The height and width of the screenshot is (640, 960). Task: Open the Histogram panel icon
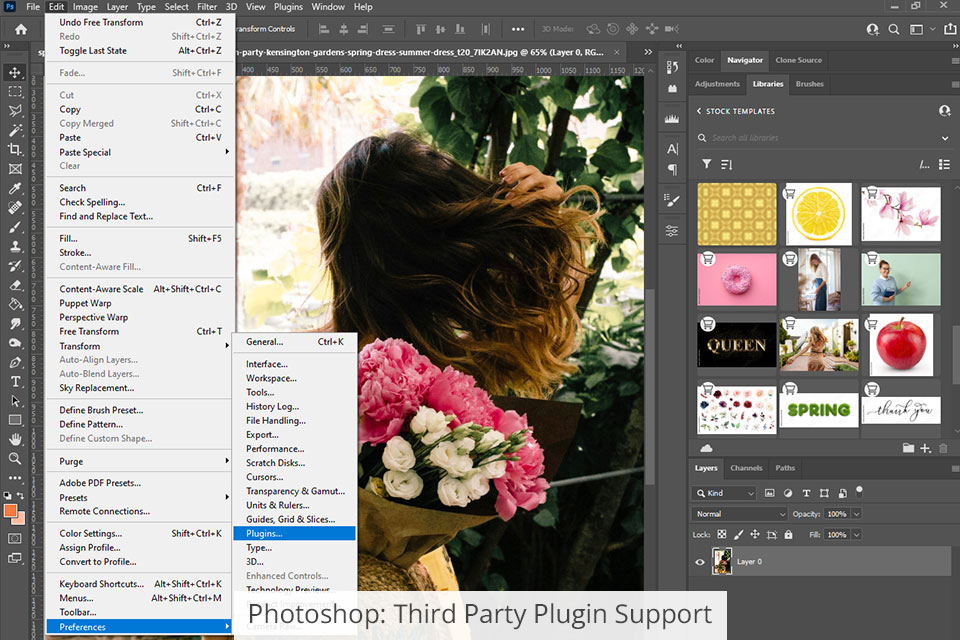click(x=672, y=118)
